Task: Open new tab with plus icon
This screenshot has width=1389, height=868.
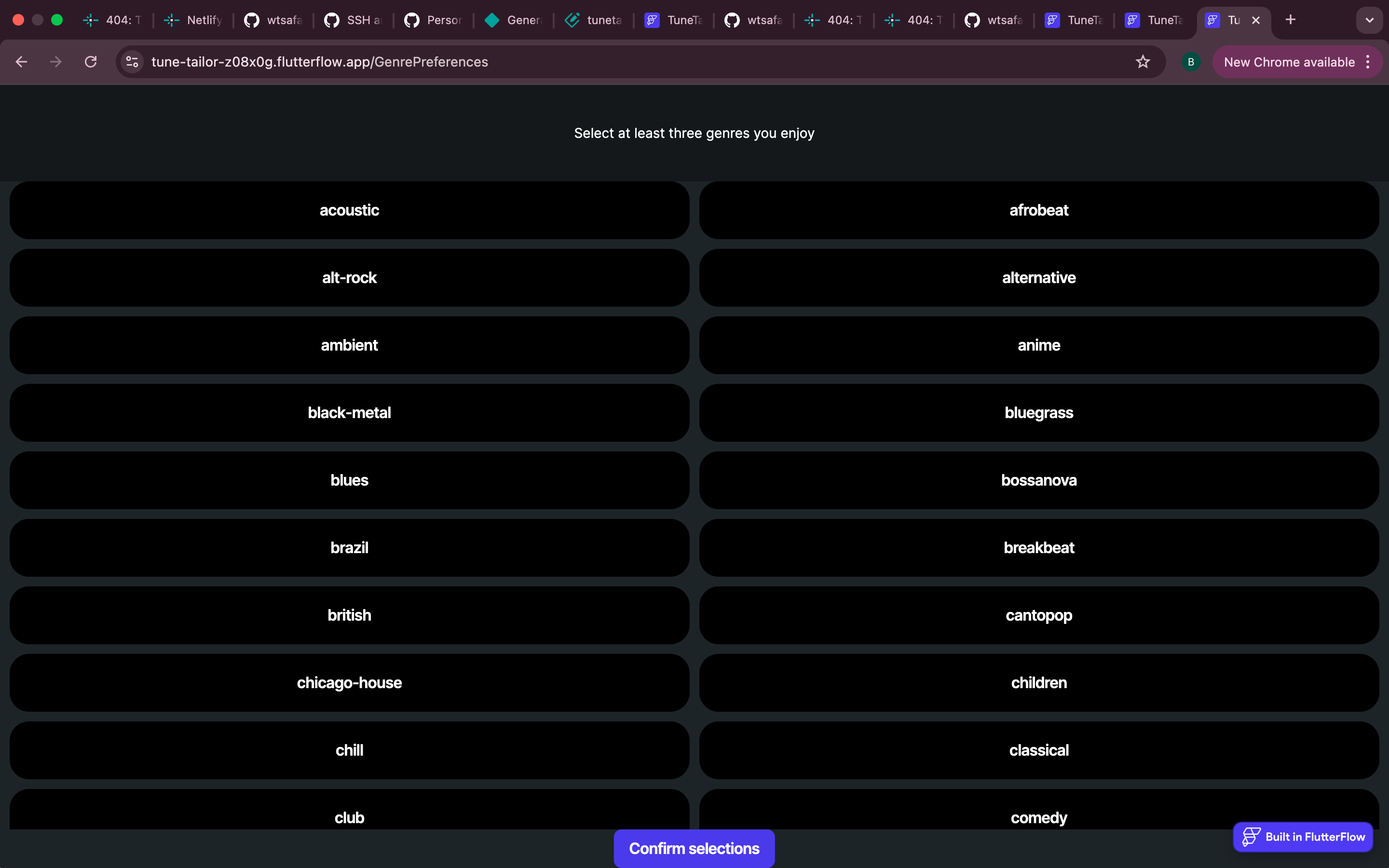Action: point(1290,20)
